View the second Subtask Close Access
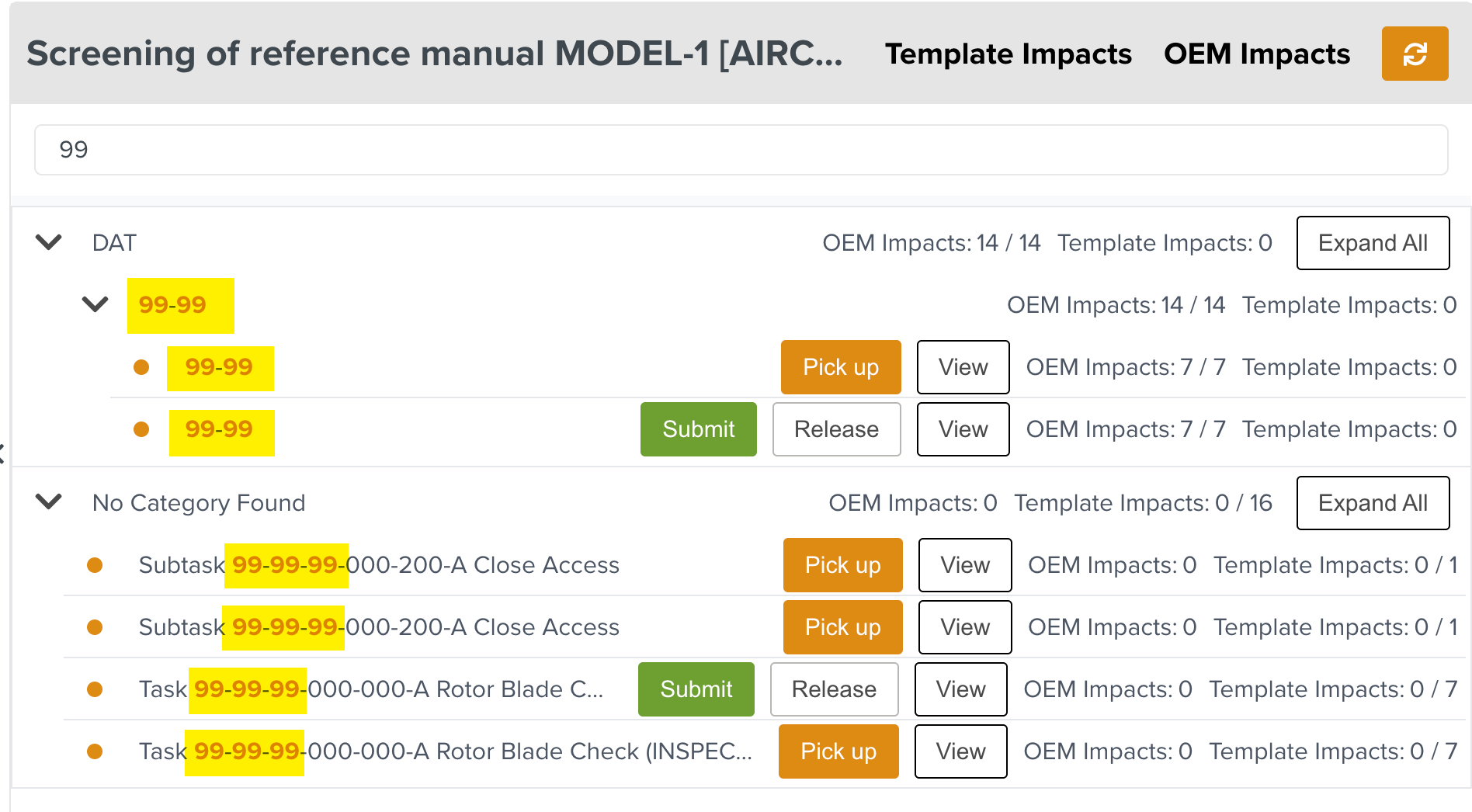The image size is (1472, 812). (964, 627)
